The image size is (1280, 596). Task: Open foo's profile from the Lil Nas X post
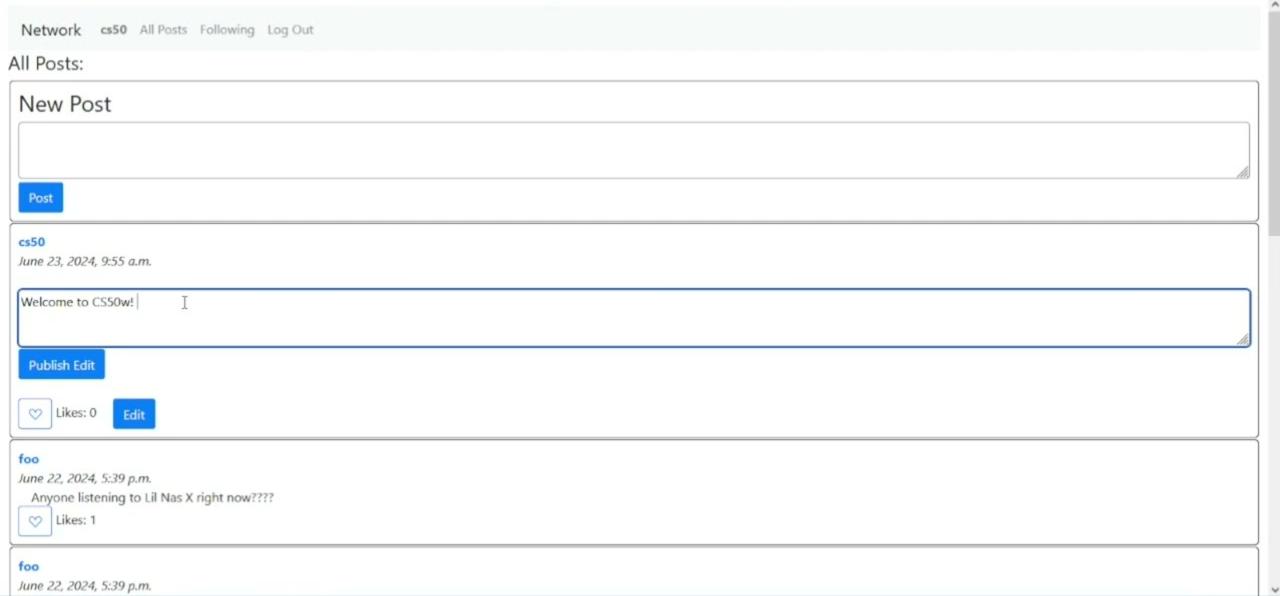click(29, 459)
